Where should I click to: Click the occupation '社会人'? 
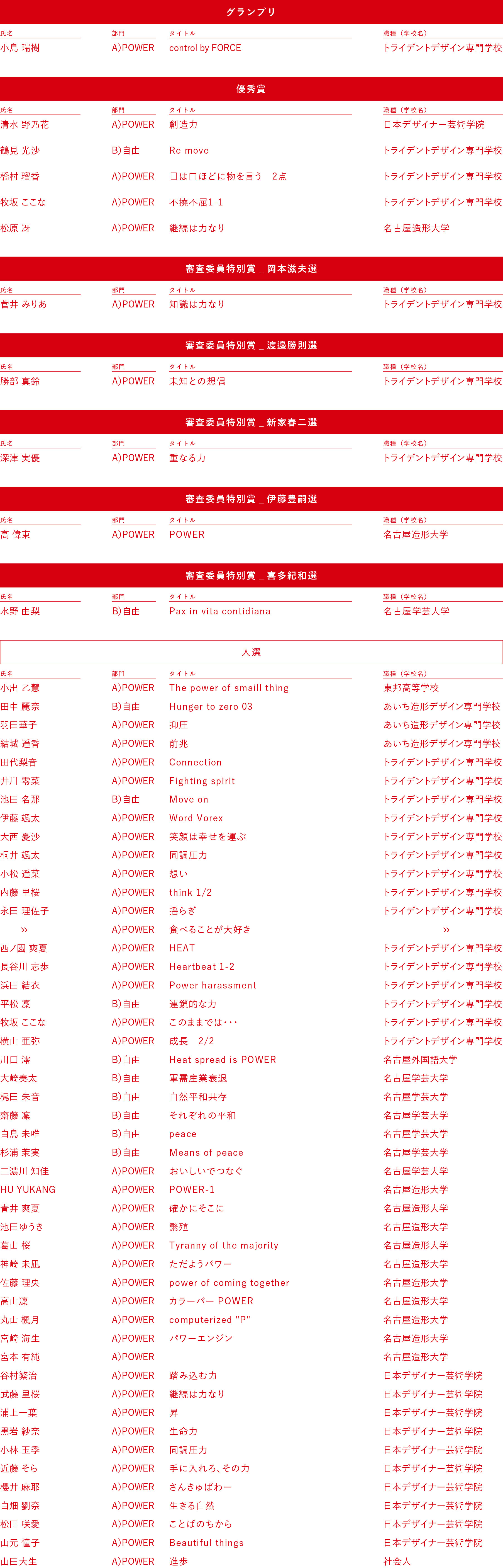[397, 1561]
